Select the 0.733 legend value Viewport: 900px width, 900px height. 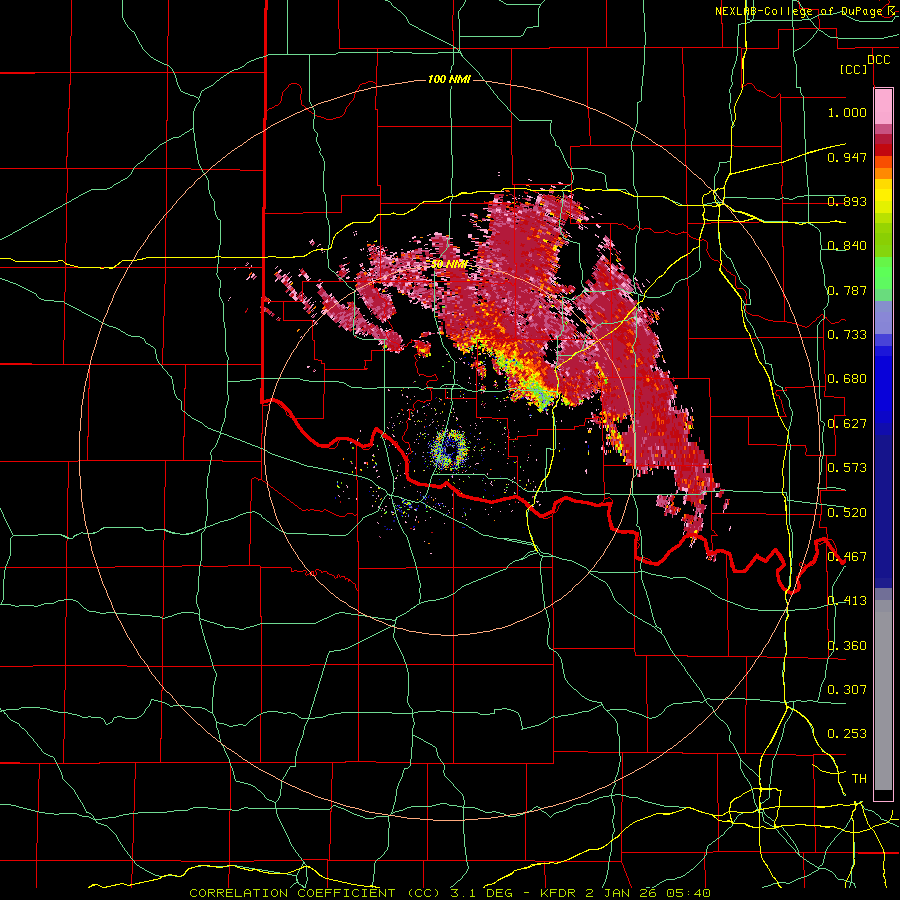click(847, 334)
